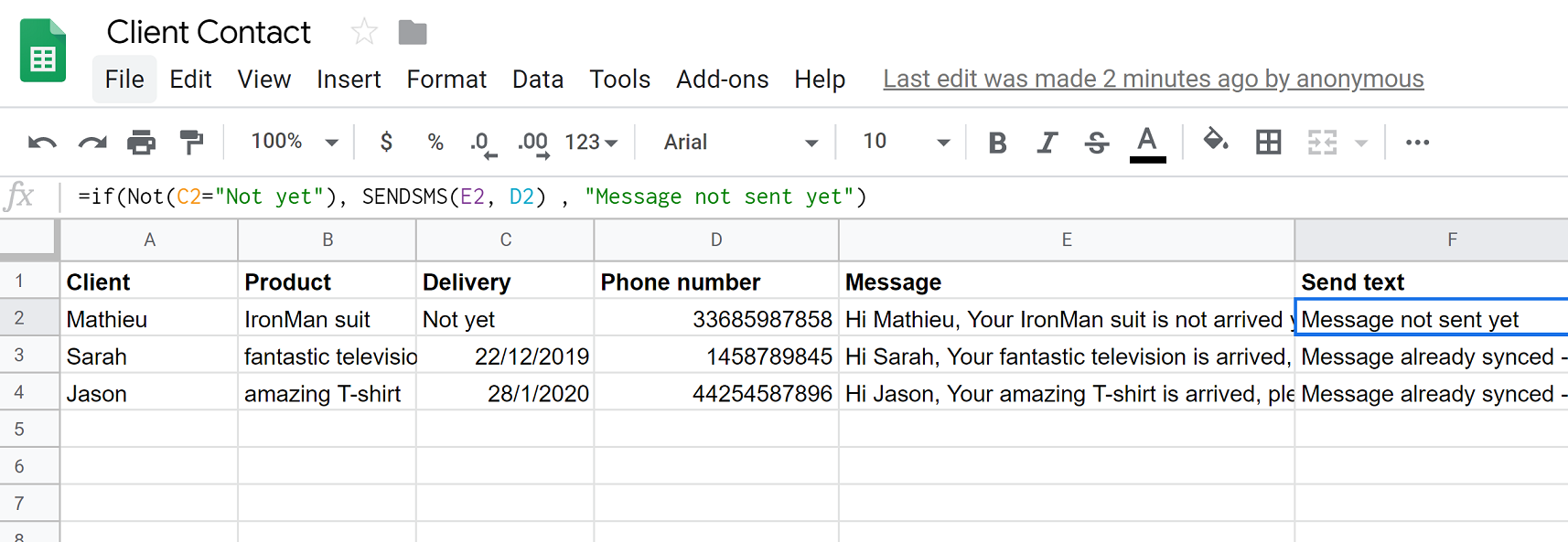Toggle strikethrough formatting
Viewport: 1568px width, 542px height.
pyautogui.click(x=1096, y=142)
